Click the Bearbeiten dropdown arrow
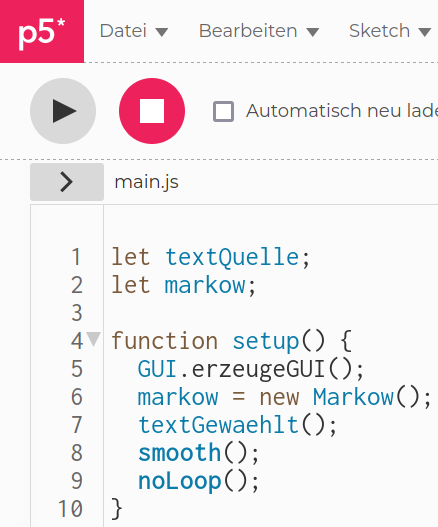 tap(313, 32)
